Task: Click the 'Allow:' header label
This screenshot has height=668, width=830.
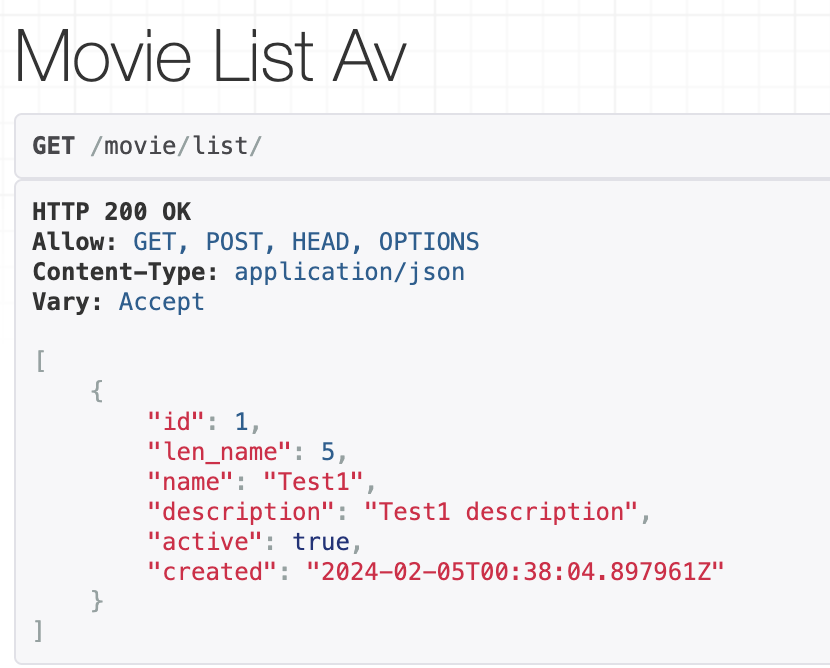Action: point(75,242)
